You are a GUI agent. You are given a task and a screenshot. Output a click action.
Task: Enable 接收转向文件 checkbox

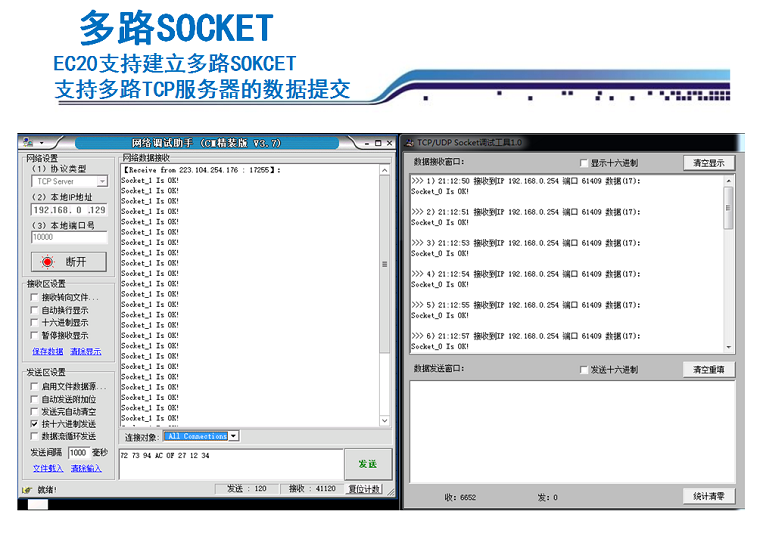tap(34, 297)
